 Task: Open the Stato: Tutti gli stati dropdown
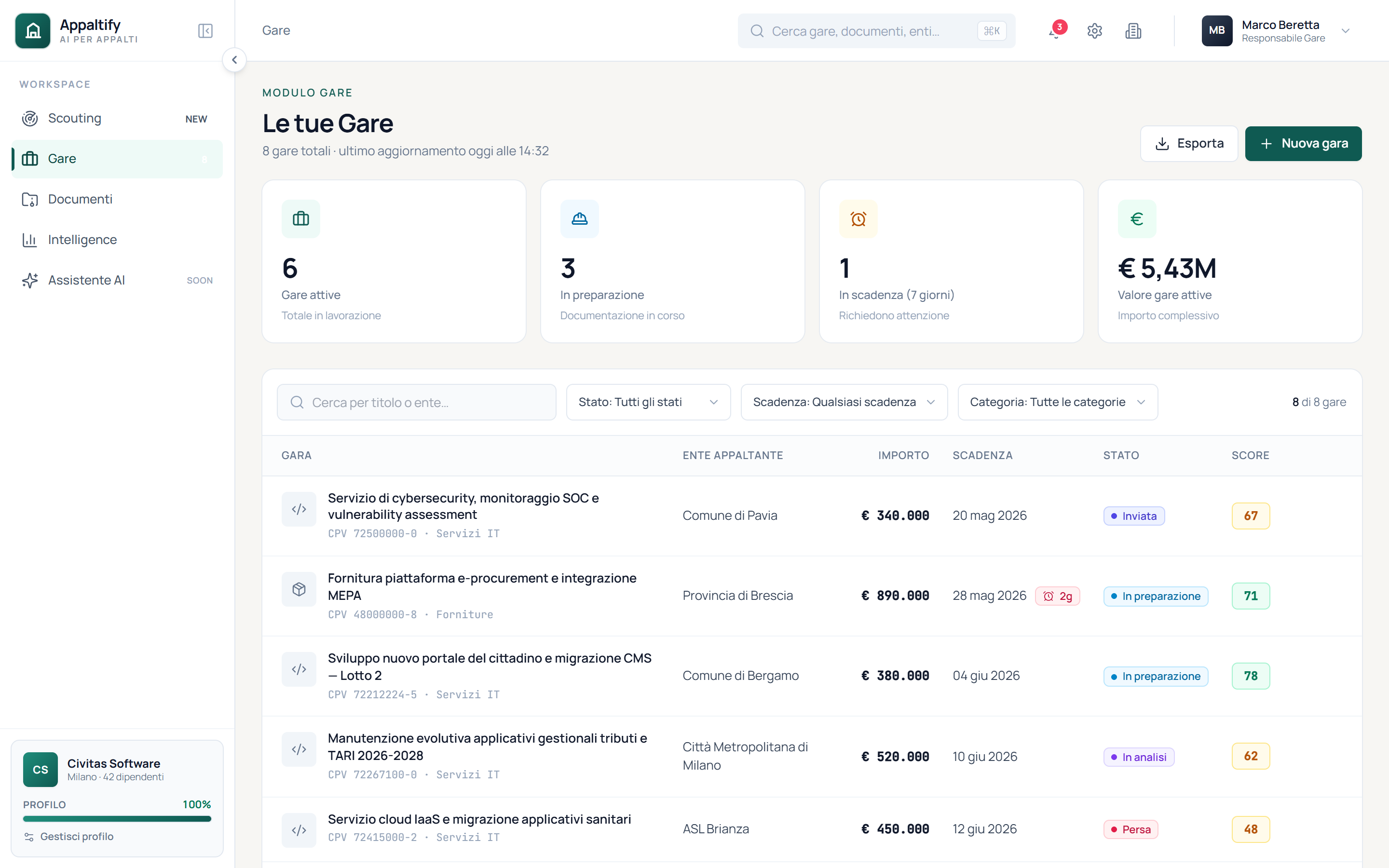pos(648,403)
